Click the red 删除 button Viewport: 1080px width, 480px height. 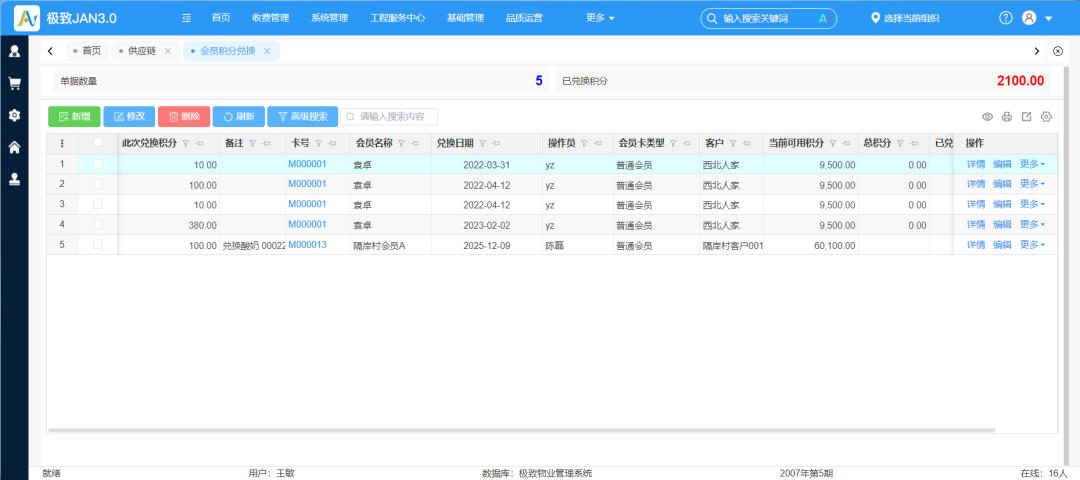(x=184, y=116)
